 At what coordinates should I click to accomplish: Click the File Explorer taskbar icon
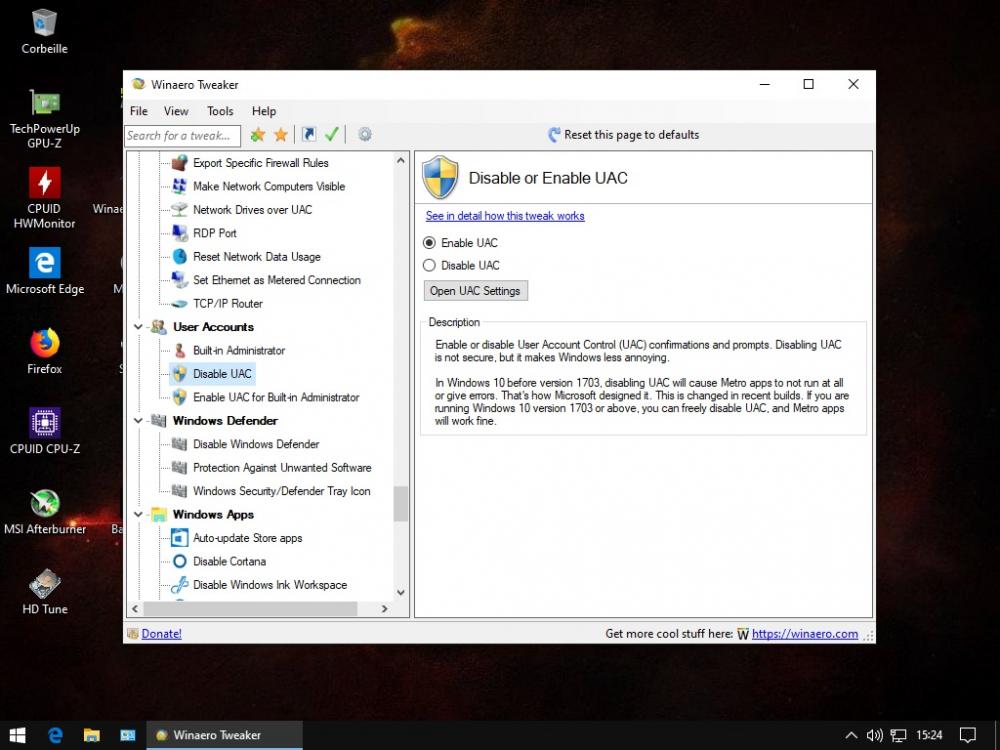[x=91, y=735]
